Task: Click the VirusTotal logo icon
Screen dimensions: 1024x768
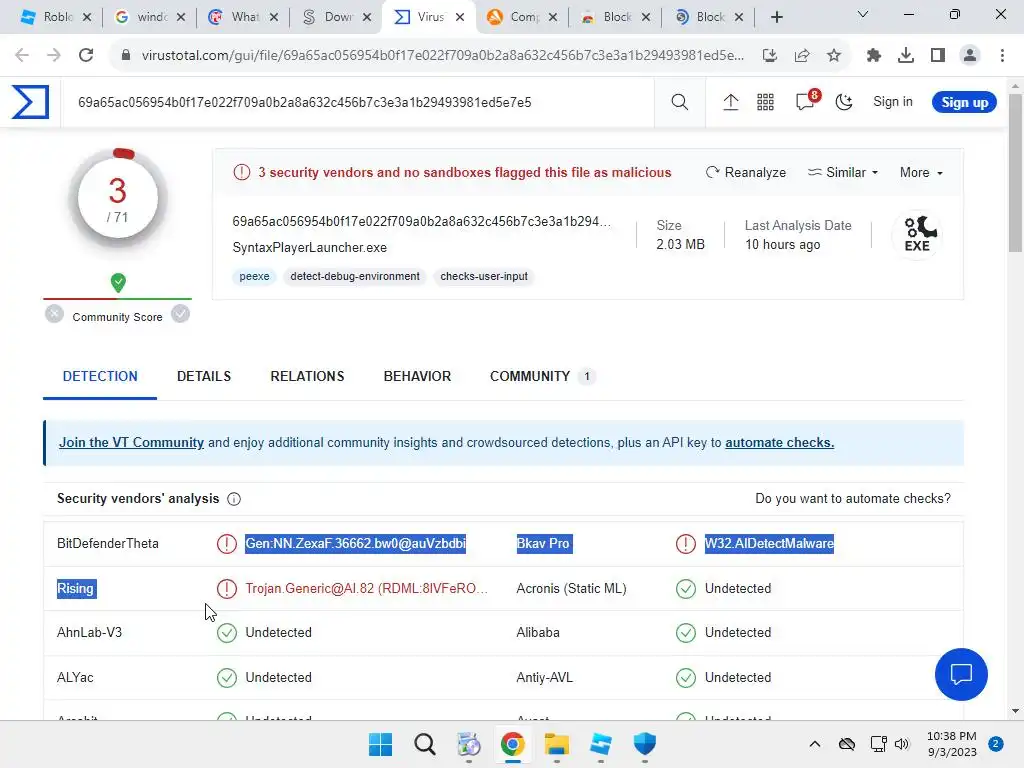Action: tap(30, 102)
